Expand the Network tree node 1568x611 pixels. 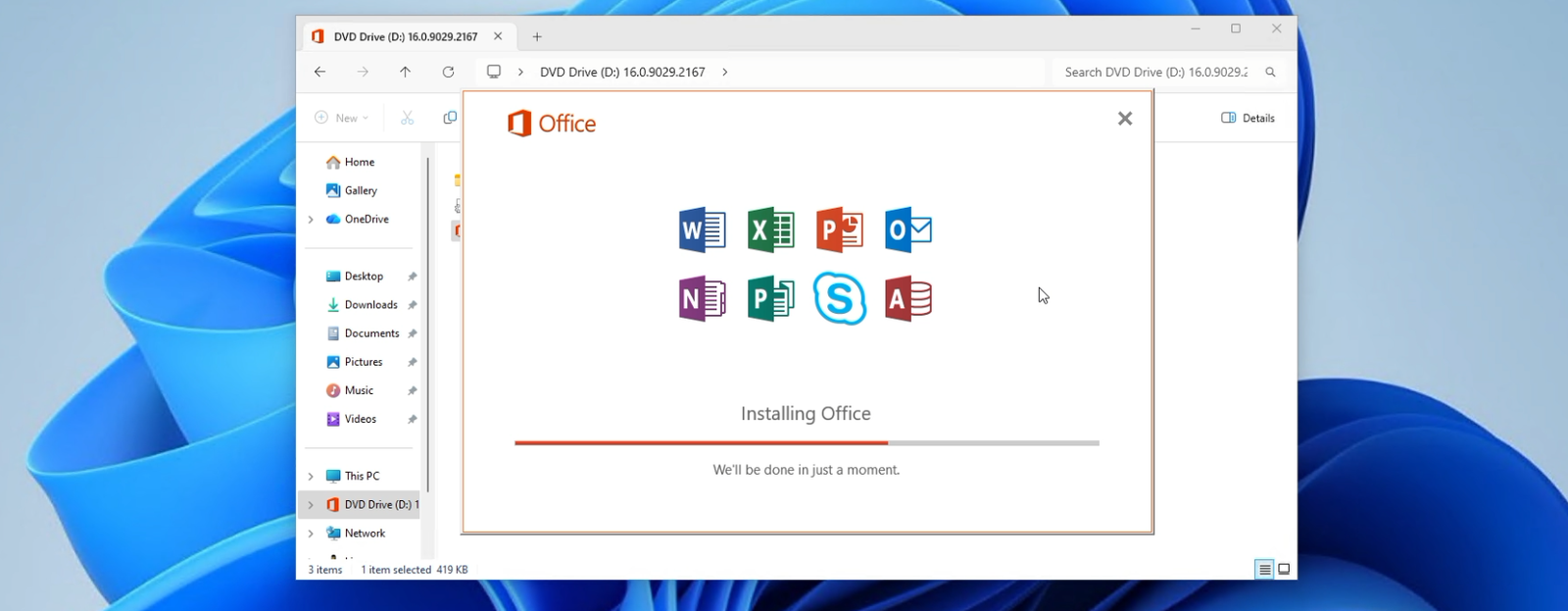tap(311, 533)
